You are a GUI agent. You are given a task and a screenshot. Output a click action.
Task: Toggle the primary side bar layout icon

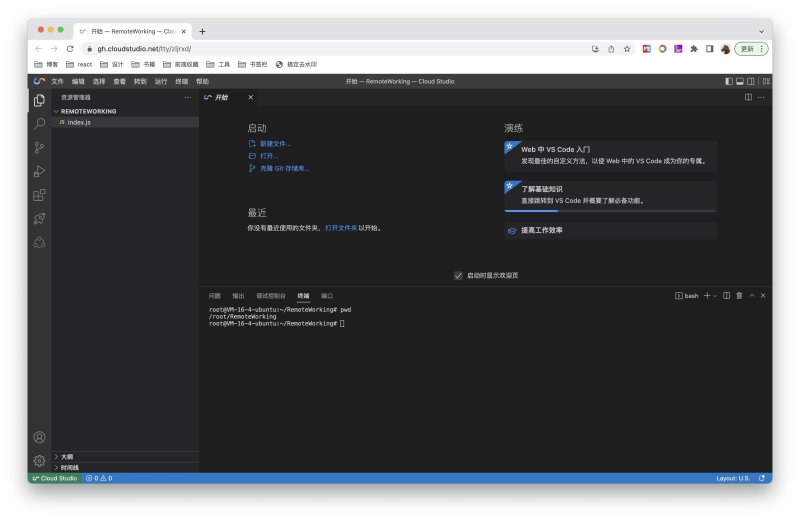pyautogui.click(x=729, y=81)
